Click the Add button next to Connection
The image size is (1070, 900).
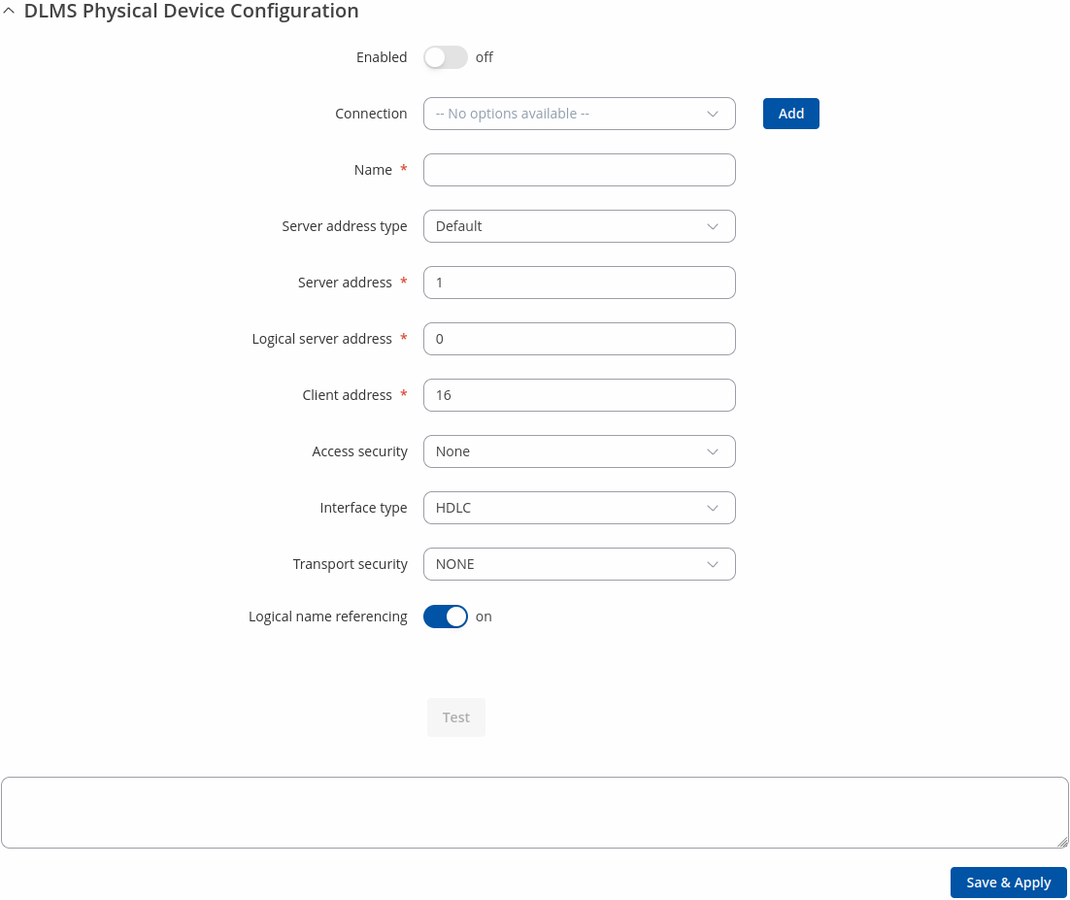coord(790,113)
